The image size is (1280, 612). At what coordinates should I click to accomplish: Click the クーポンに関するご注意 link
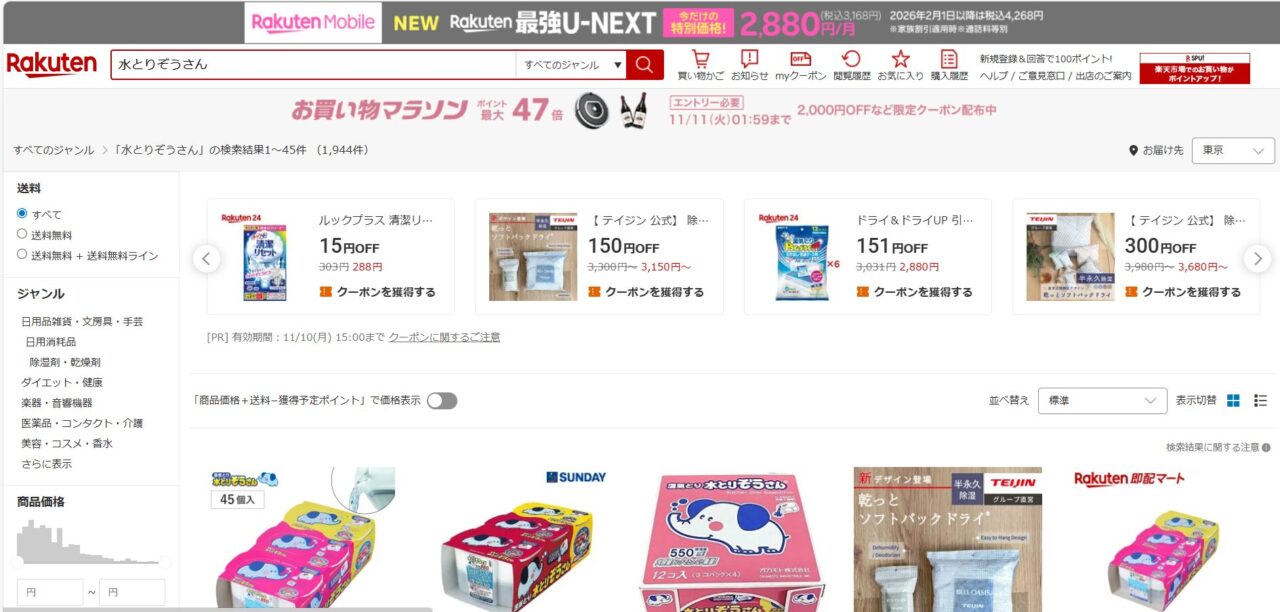pyautogui.click(x=444, y=337)
